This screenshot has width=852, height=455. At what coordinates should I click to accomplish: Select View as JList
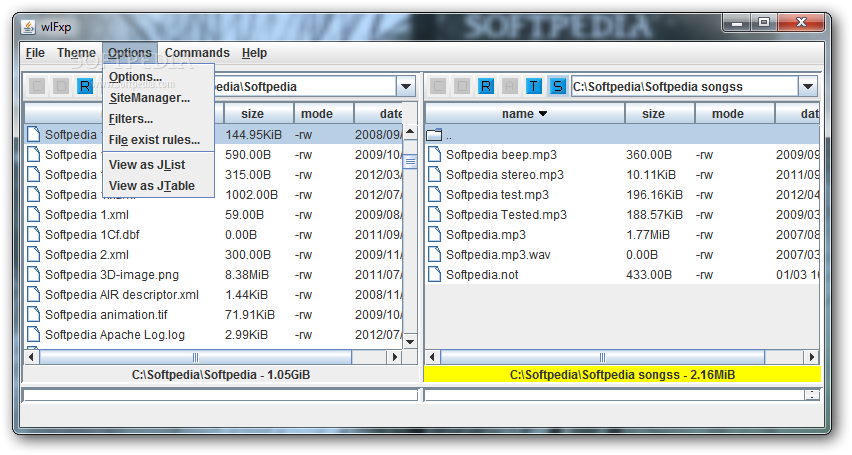tap(159, 165)
